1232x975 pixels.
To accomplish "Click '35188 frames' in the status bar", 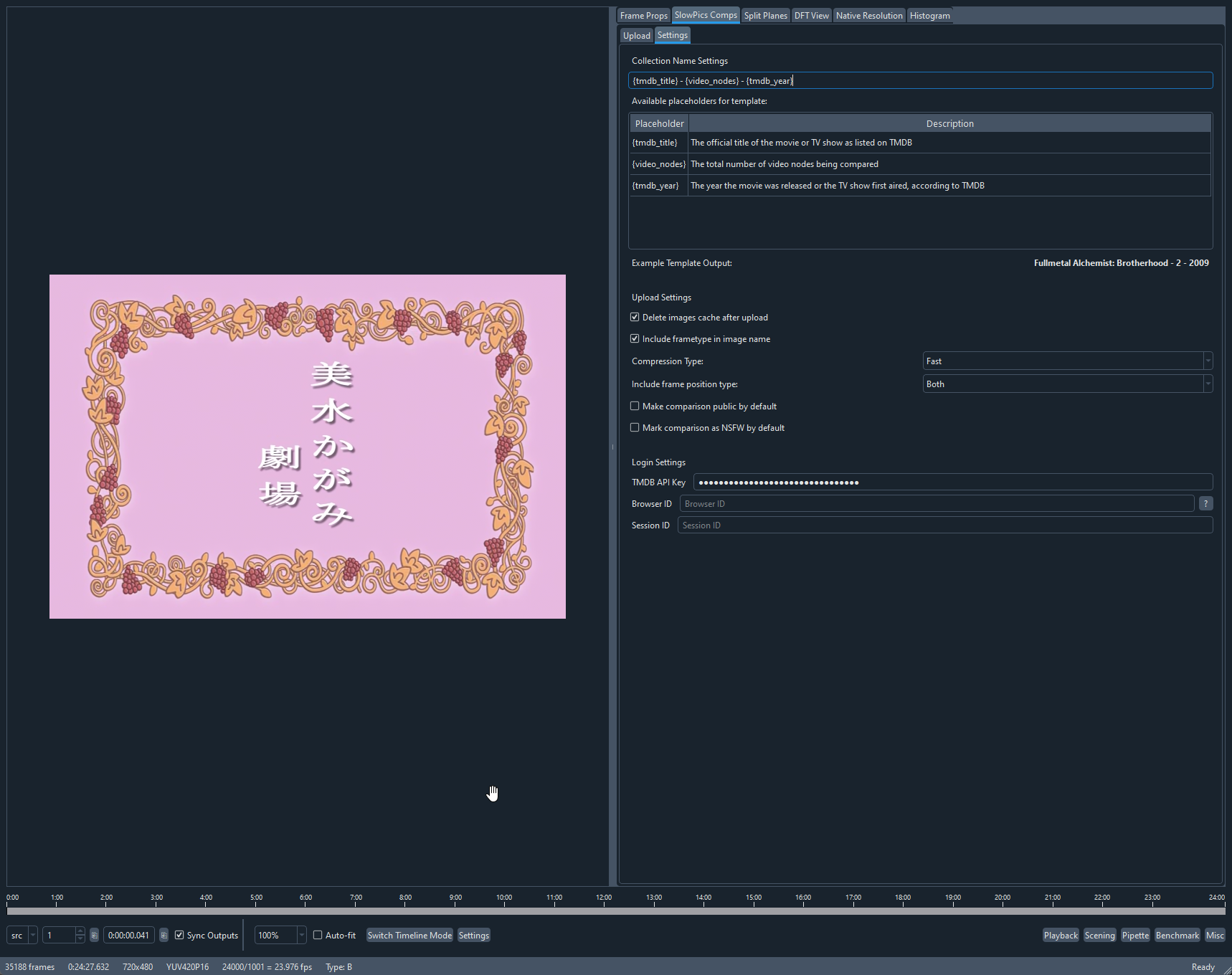I will (x=30, y=966).
